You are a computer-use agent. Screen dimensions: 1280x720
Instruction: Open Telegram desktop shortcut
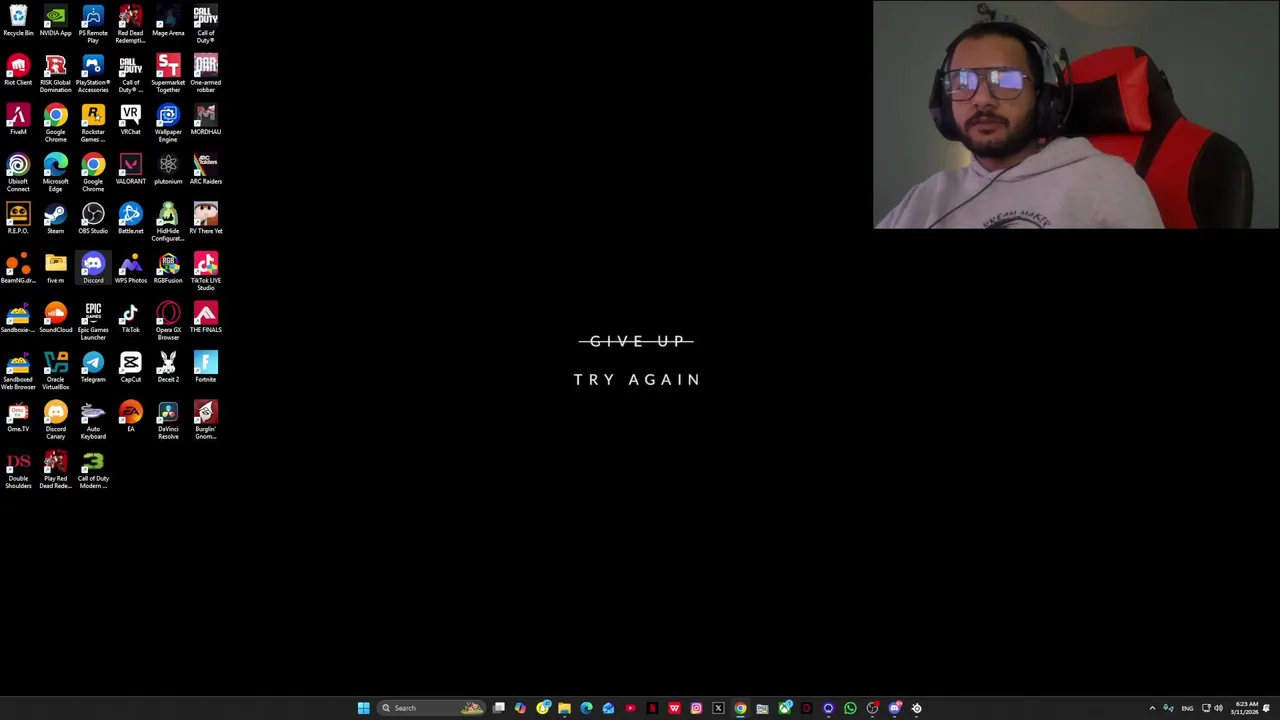[93, 368]
